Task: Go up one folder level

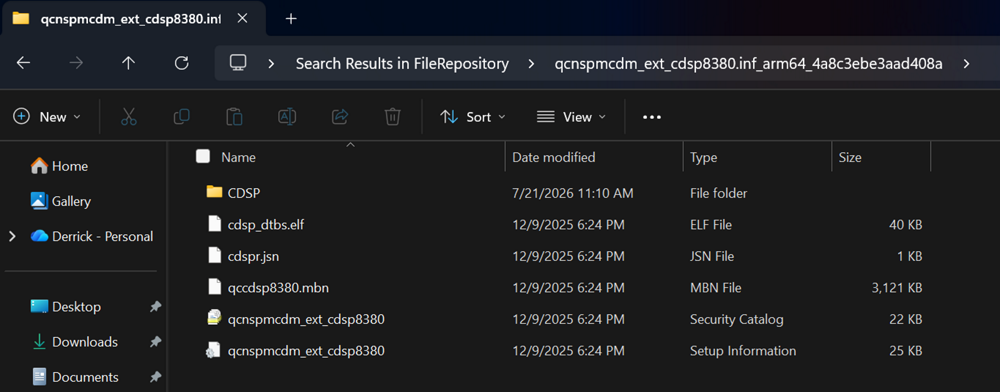Action: (x=129, y=63)
